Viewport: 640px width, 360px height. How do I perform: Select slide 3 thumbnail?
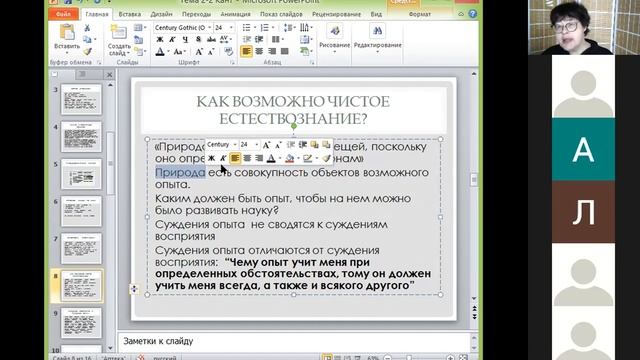[x=81, y=100]
